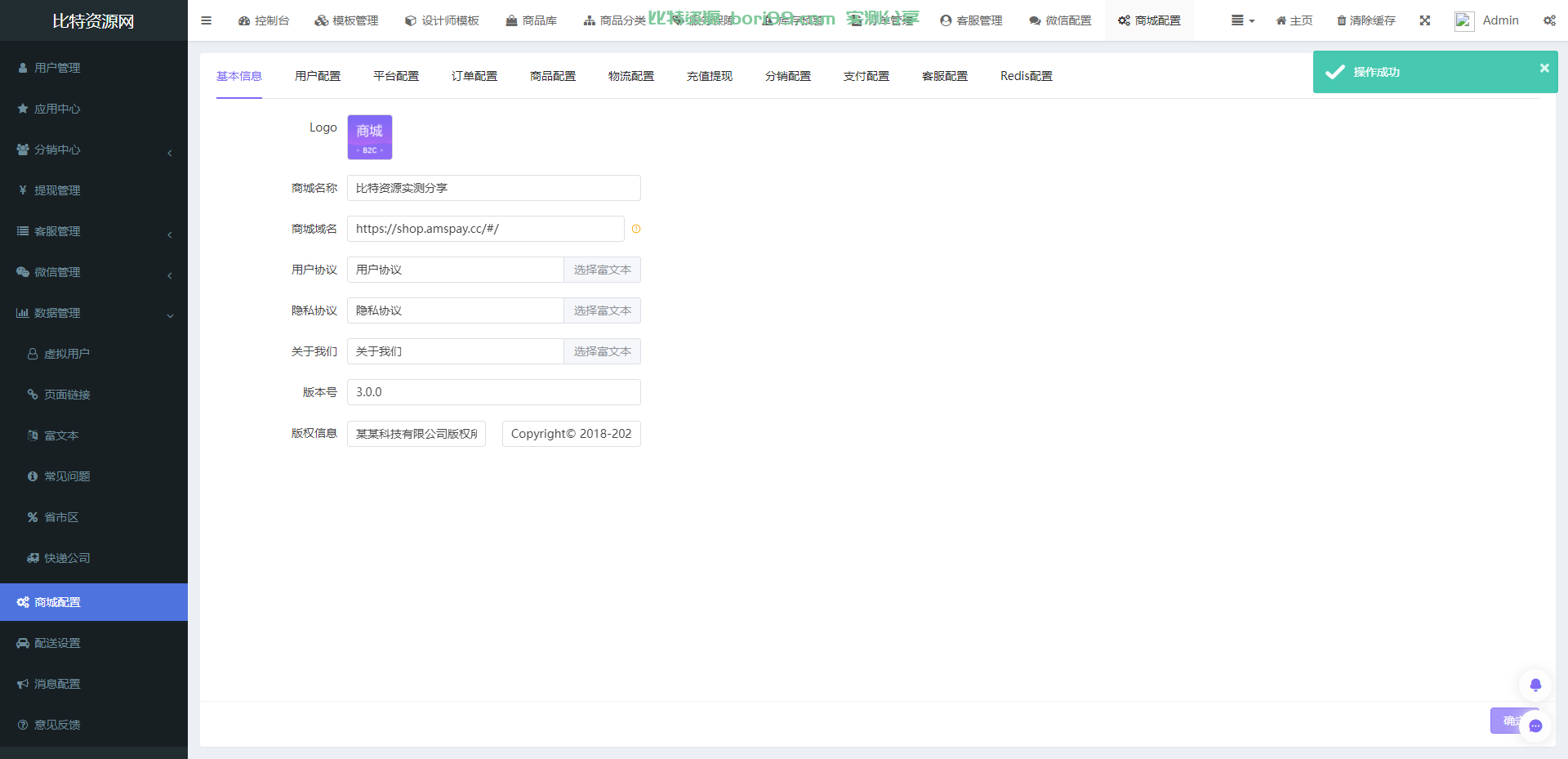Close the 操作成功 notification
The width and height of the screenshot is (1568, 759).
click(x=1544, y=68)
